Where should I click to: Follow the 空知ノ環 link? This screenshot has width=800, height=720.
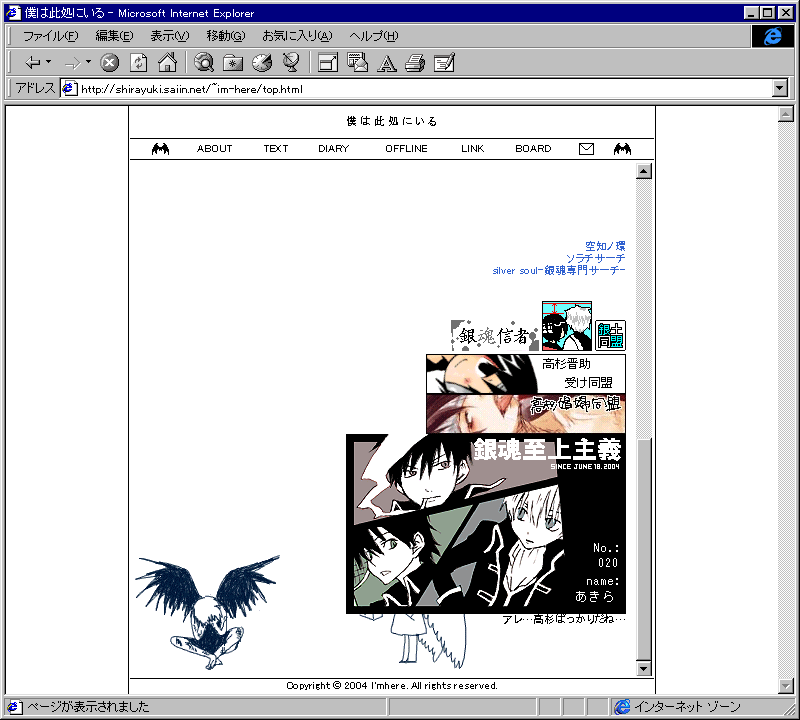605,246
